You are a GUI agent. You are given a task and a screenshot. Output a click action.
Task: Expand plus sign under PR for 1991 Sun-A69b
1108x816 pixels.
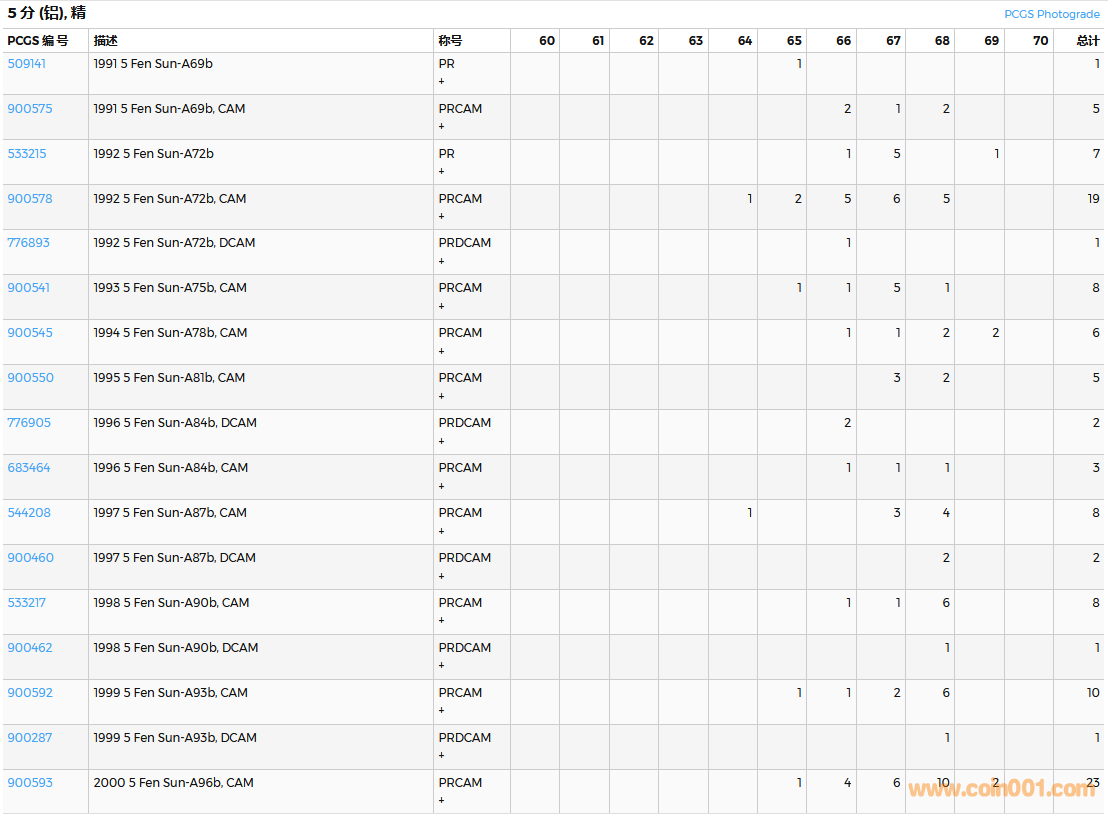tap(441, 81)
